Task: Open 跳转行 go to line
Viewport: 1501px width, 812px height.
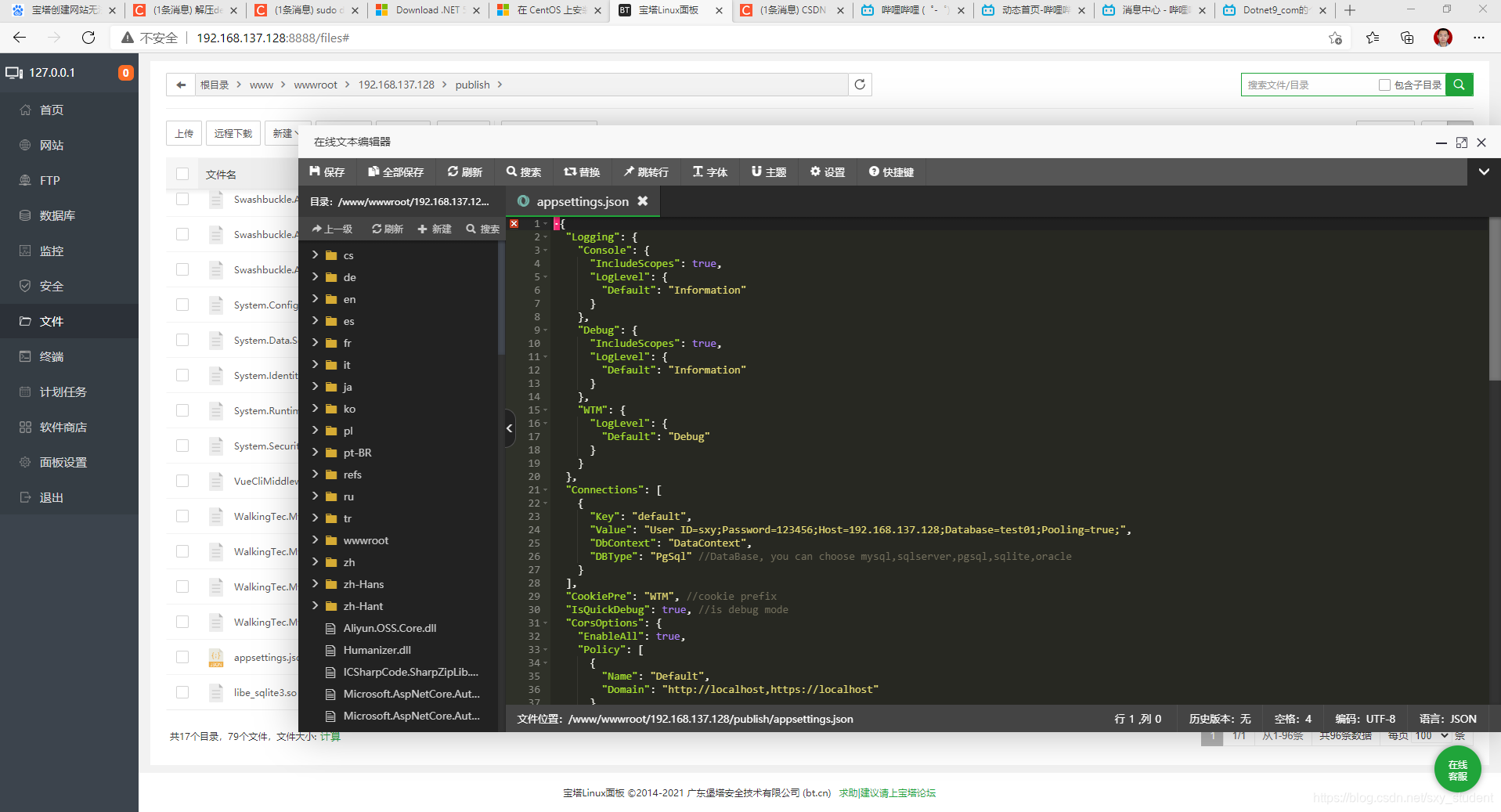Action: (647, 172)
